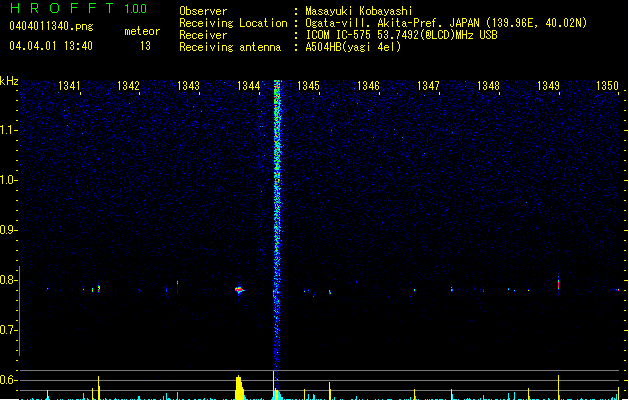Click the 0.7 kHz frequency tick label
The image size is (629, 400).
[x=8, y=330]
